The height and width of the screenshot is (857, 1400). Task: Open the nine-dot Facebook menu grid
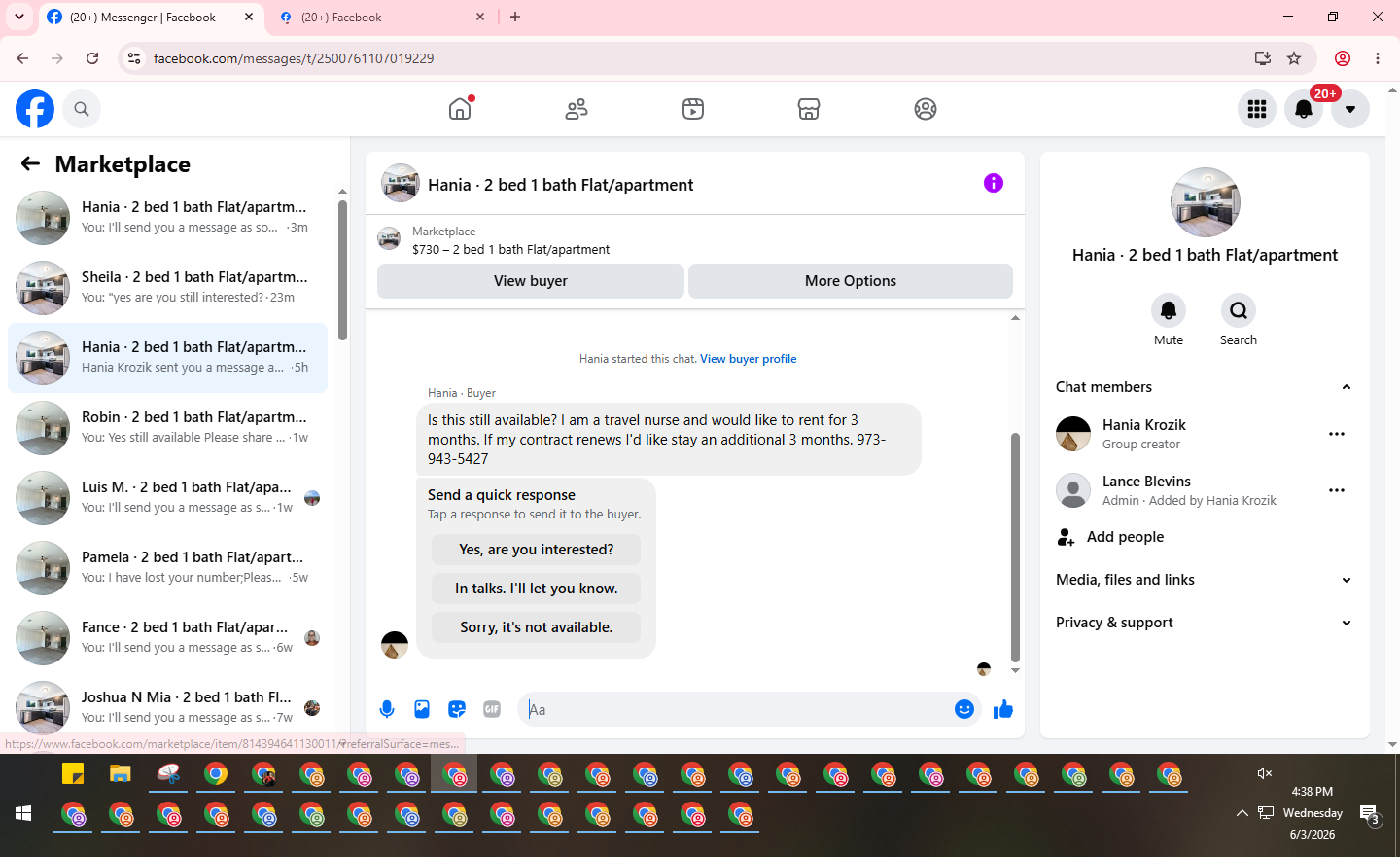(1257, 109)
